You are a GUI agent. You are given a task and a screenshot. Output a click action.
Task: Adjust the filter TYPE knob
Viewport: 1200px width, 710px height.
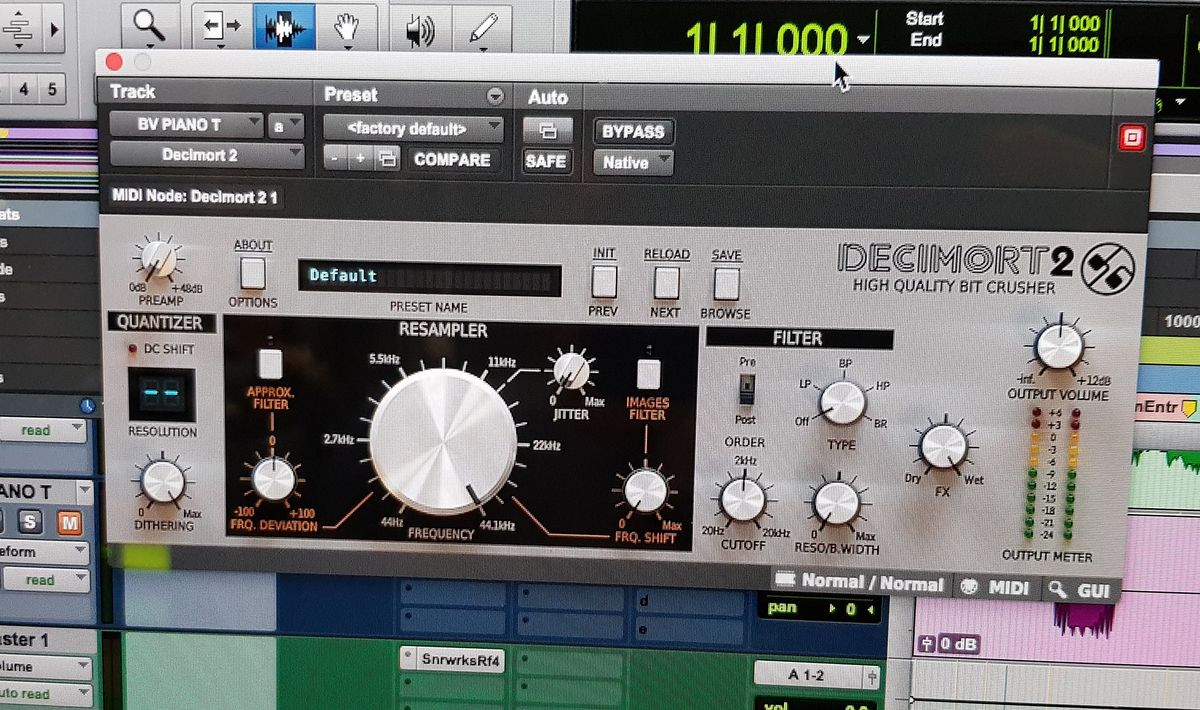(x=843, y=402)
